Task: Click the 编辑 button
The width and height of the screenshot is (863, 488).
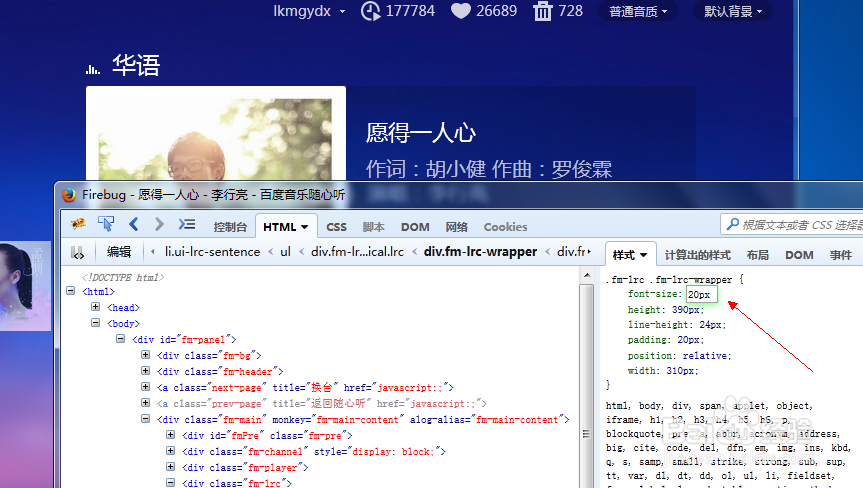Action: coord(119,252)
